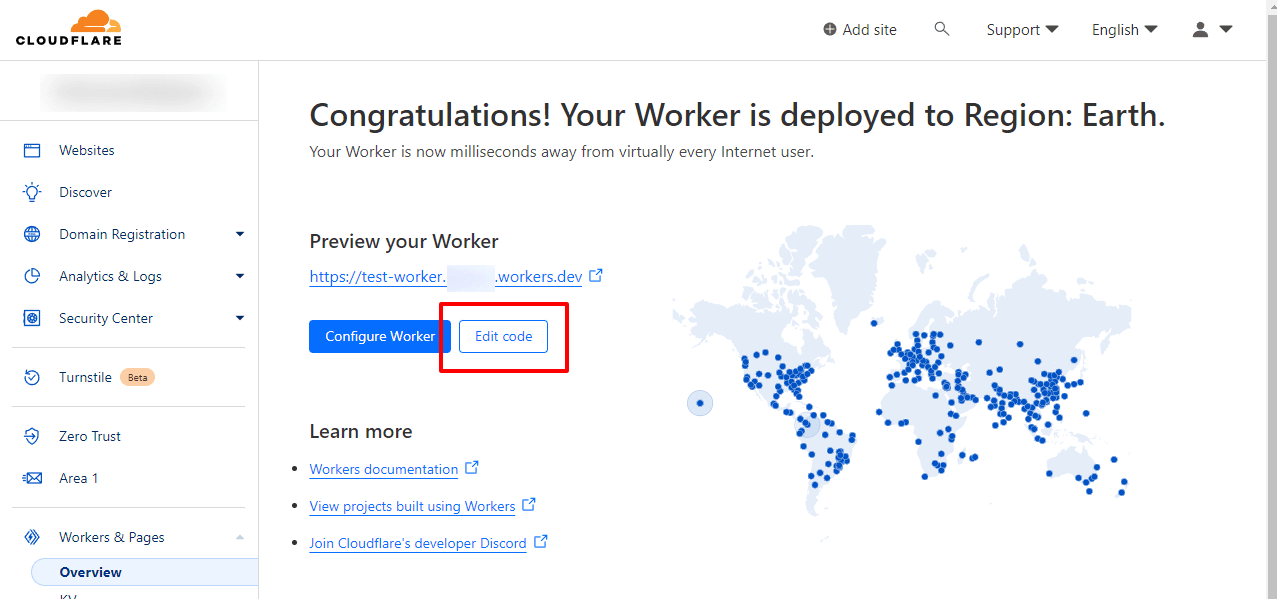Open the test-worker workers.dev preview link
The image size is (1277, 599).
point(446,276)
